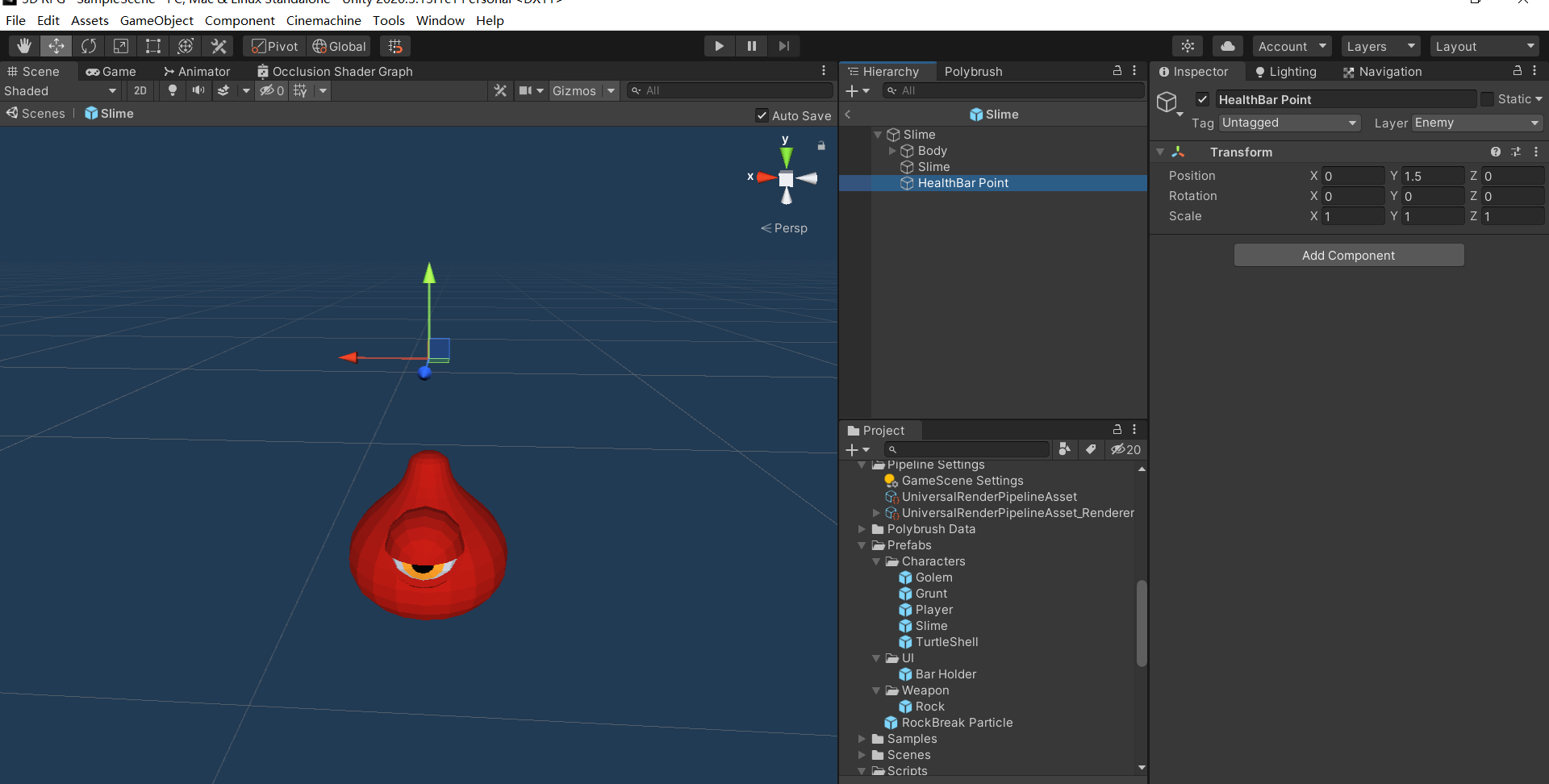Select the Hand tool
Image resolution: width=1549 pixels, height=784 pixels.
[x=24, y=46]
